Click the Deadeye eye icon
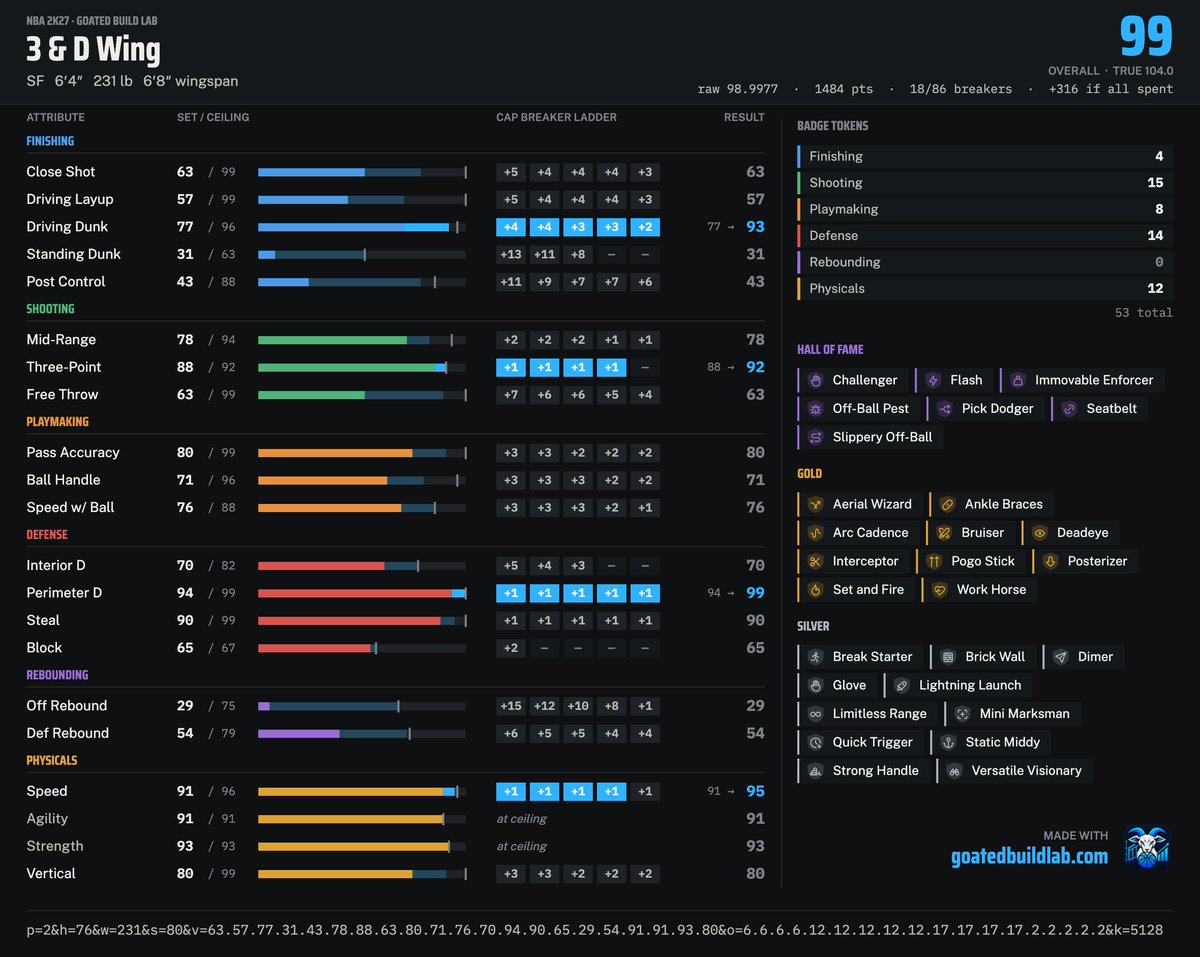This screenshot has height=957, width=1200. 1039,533
